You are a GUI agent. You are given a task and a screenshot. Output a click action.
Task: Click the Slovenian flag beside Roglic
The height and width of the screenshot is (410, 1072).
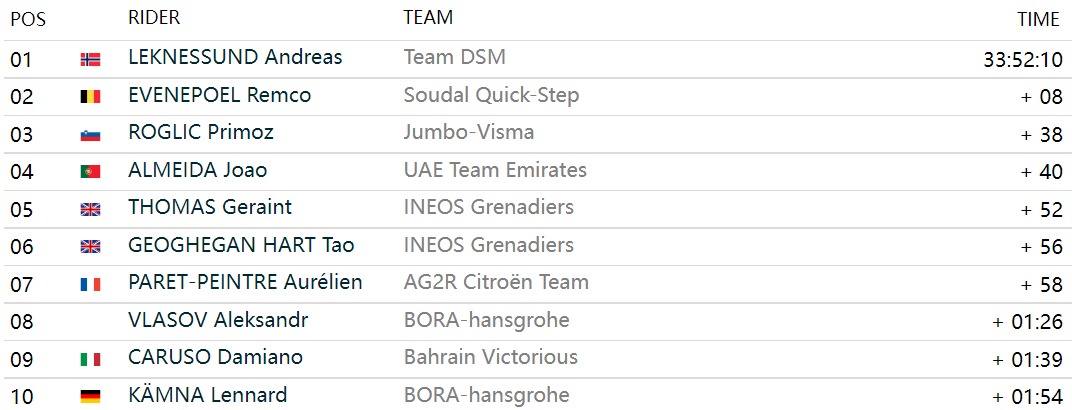90,135
